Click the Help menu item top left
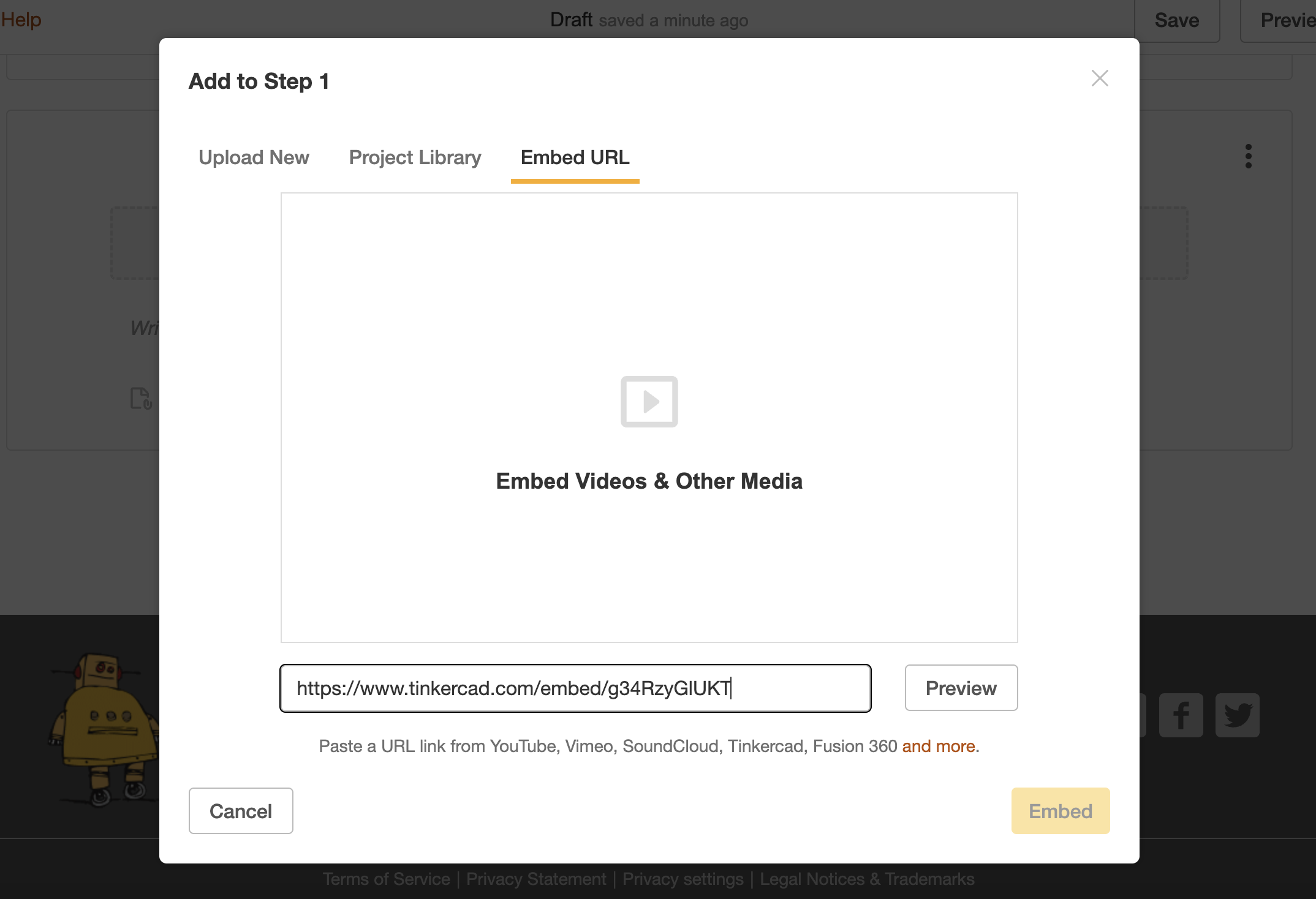 [x=23, y=17]
